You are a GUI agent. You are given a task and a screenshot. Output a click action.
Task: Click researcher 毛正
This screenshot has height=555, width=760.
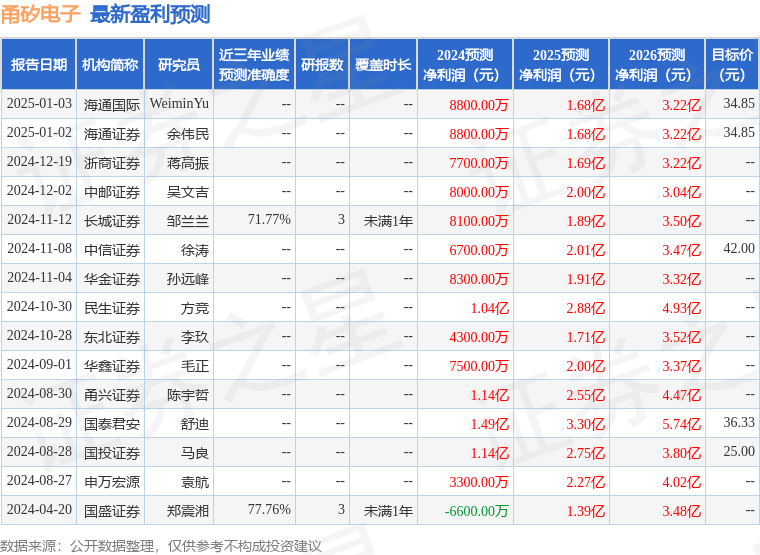[x=195, y=366]
